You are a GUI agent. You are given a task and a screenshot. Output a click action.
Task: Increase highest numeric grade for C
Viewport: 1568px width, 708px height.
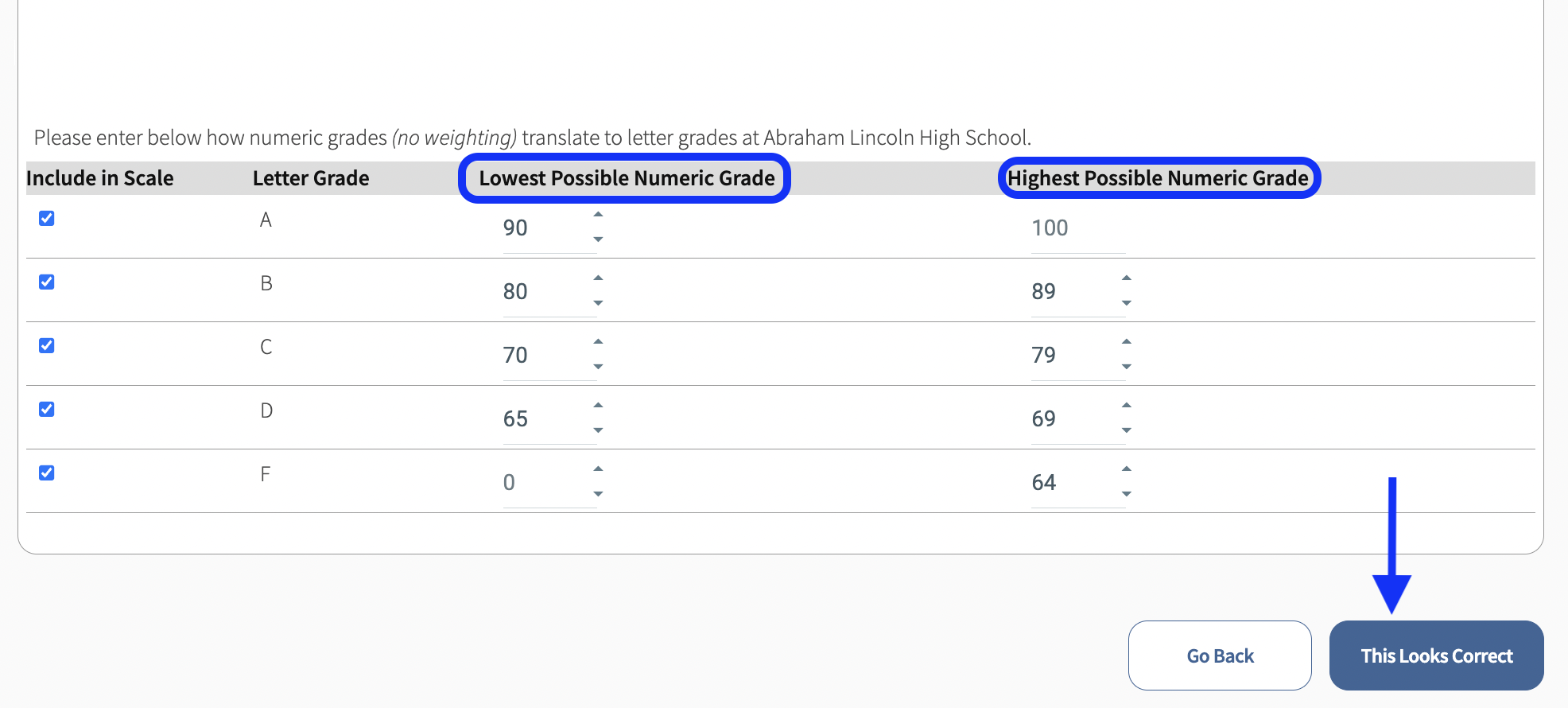pos(1127,342)
